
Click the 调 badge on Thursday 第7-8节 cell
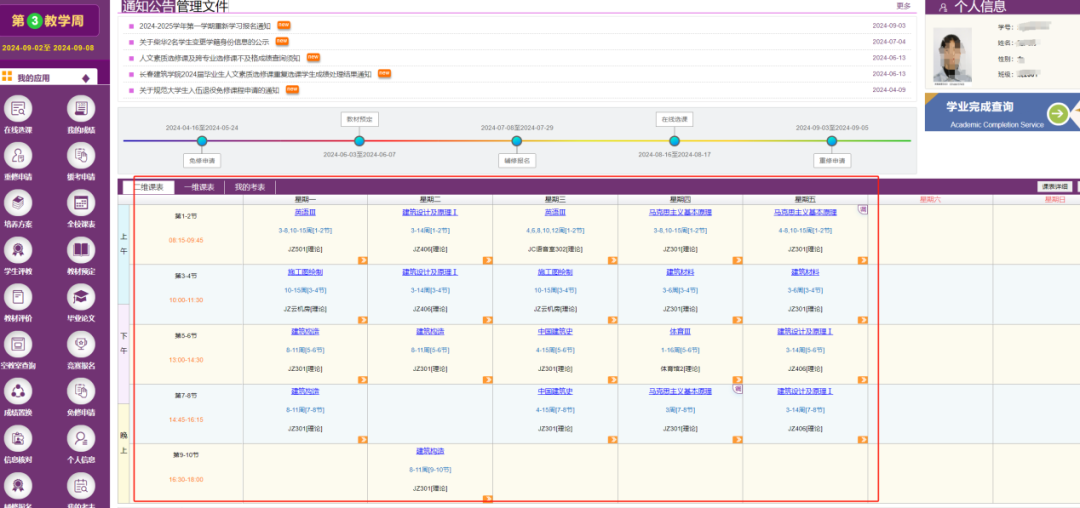pyautogui.click(x=736, y=389)
